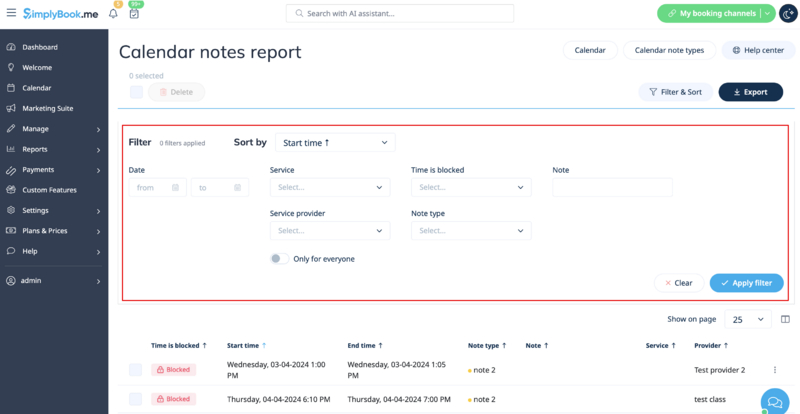
Task: Click the Settings gear icon
Action: point(11,210)
